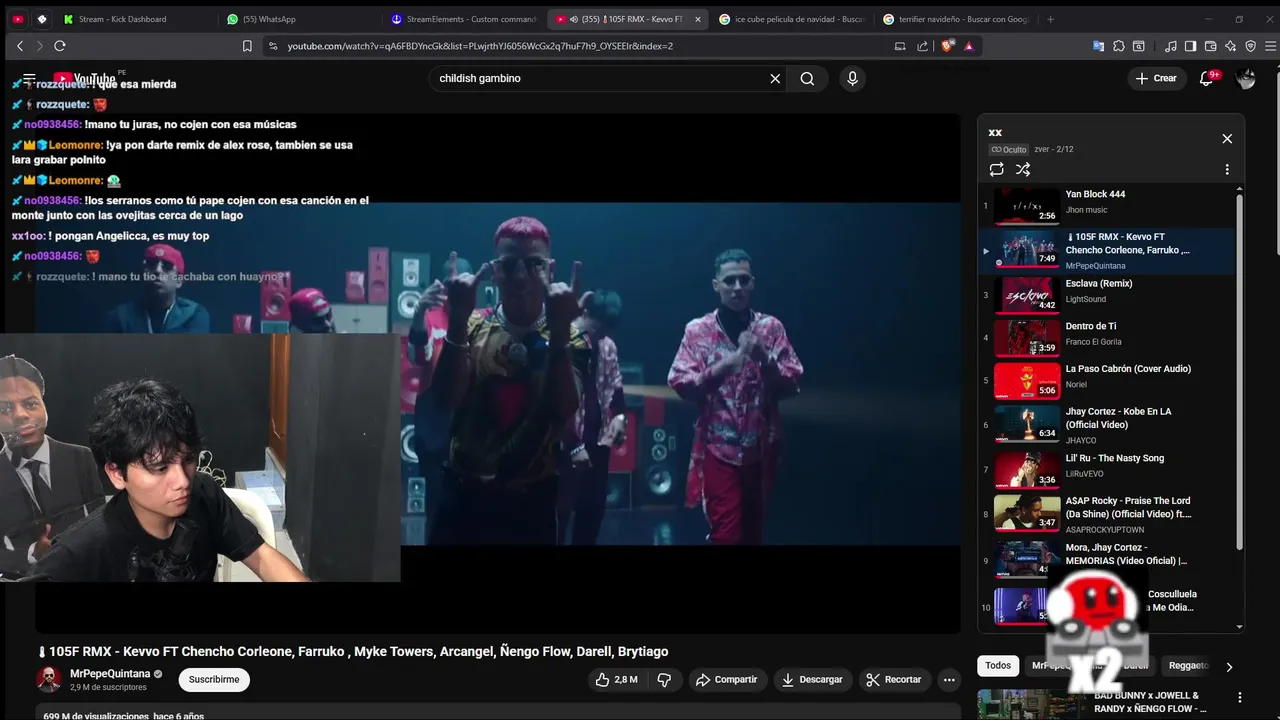Toggle playlist shuffle
Screen dimensions: 1280x720
click(1023, 170)
